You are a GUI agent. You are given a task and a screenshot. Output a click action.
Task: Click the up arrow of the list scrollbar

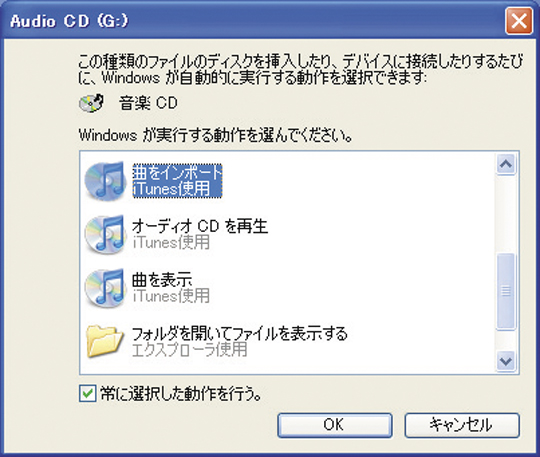(506, 164)
